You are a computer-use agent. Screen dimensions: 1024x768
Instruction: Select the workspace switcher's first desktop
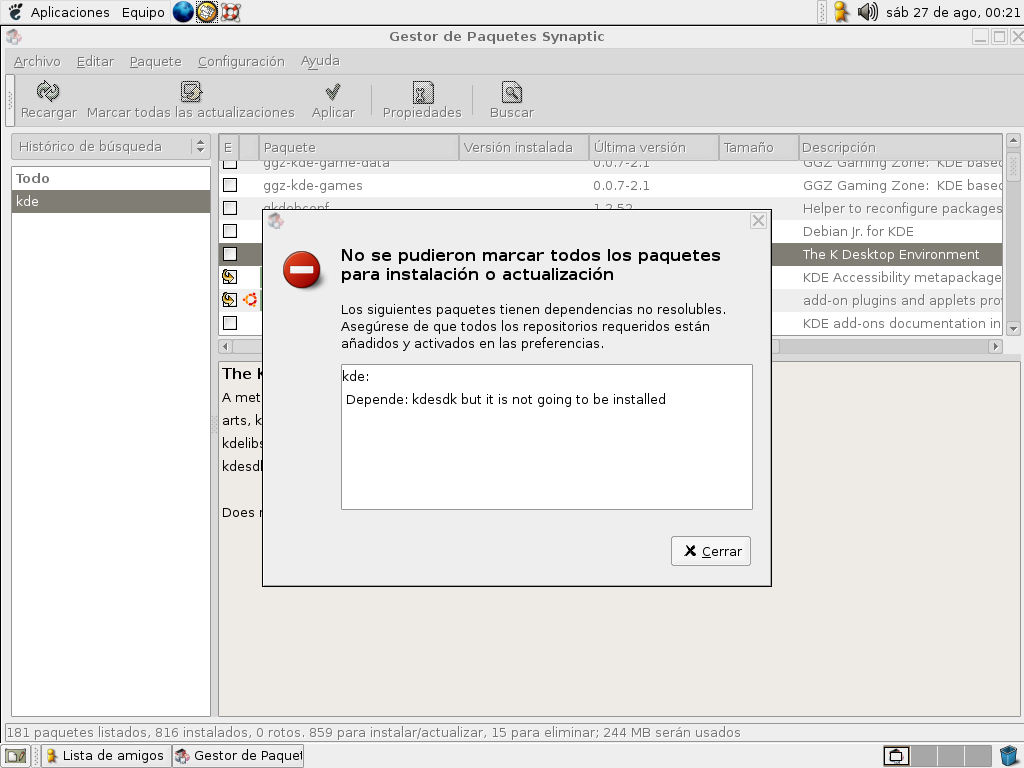click(896, 756)
